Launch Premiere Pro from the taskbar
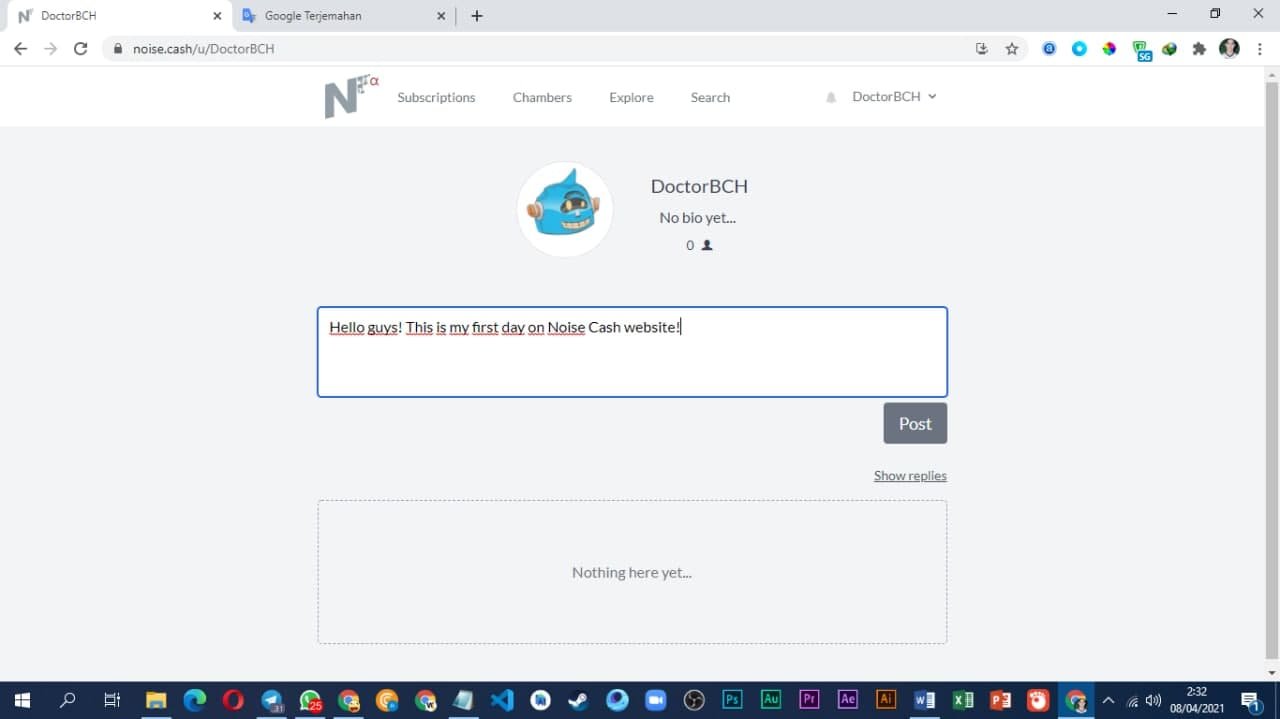The height and width of the screenshot is (719, 1280). pyautogui.click(x=809, y=700)
